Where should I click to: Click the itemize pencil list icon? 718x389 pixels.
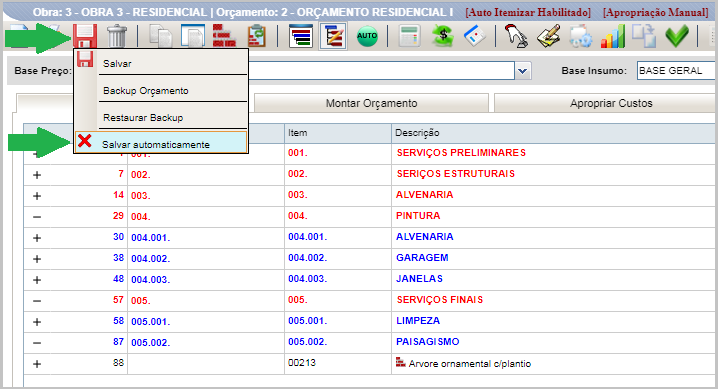tap(333, 36)
